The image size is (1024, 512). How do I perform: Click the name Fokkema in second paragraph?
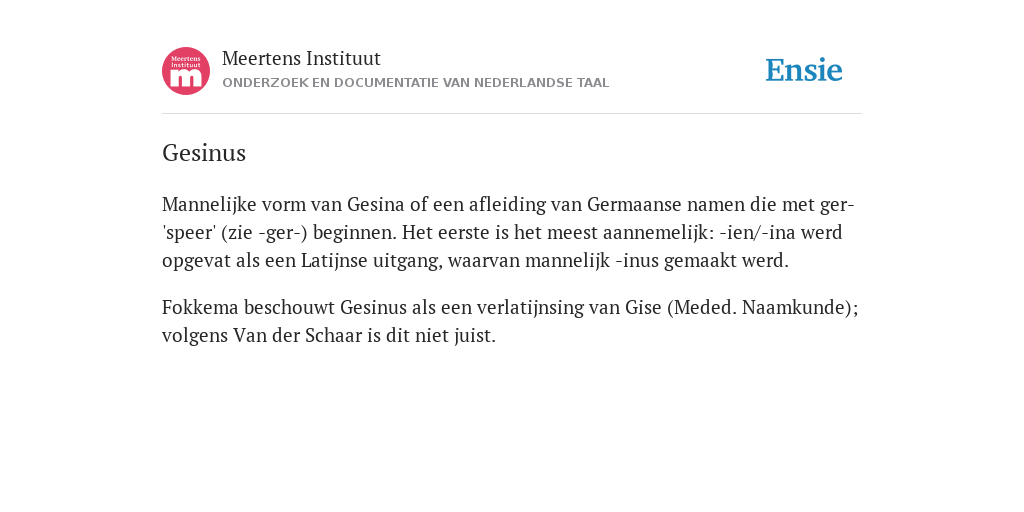[200, 307]
